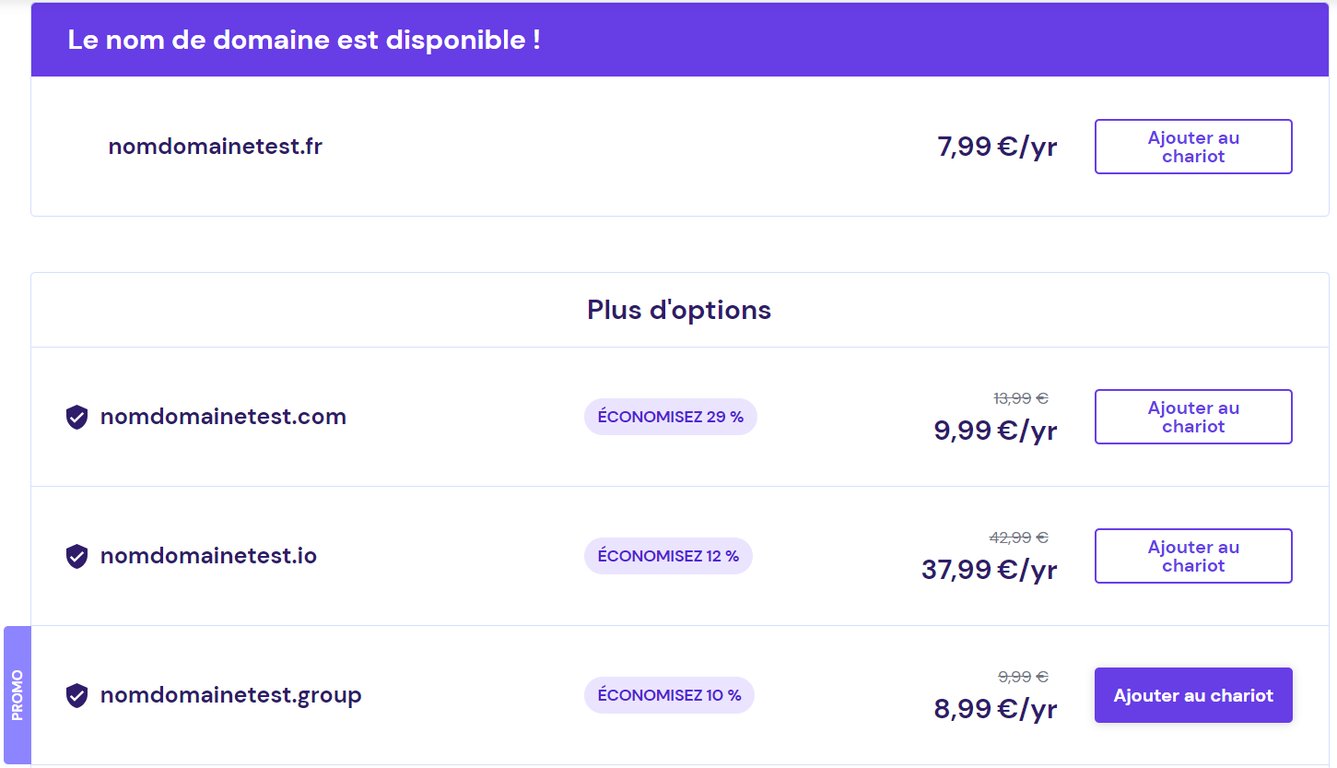Click the availability banner message
This screenshot has height=768, width=1337.
tap(303, 40)
